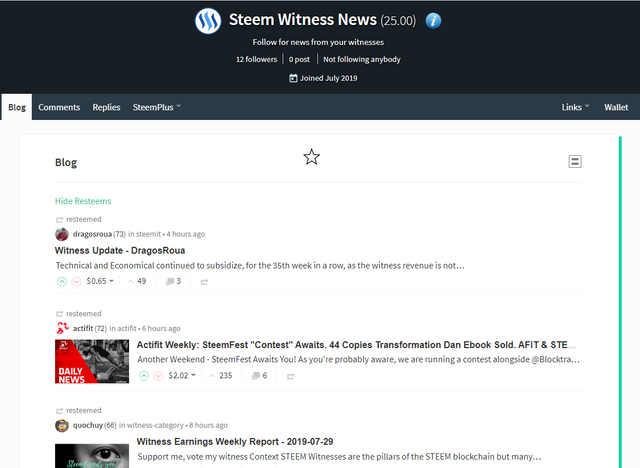Click quochuy's avatar picture

(x=62, y=425)
